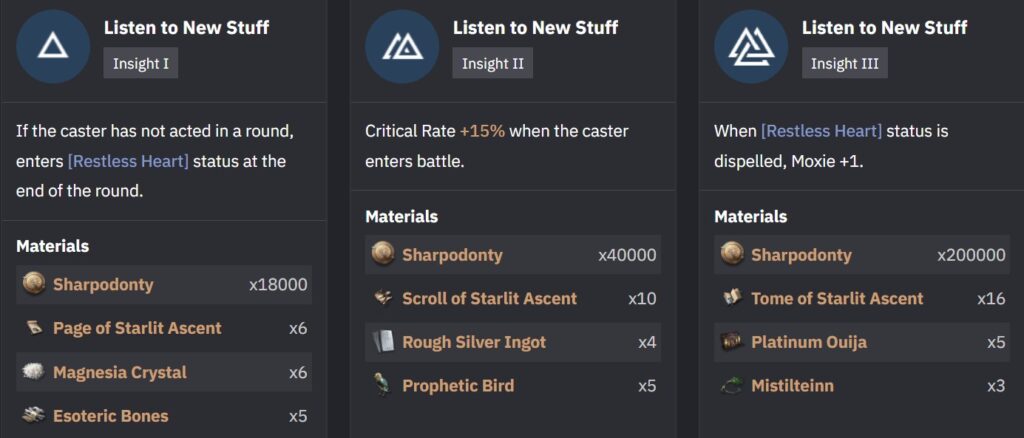
Task: Click the Esoteric Bones material icon
Action: [33, 416]
